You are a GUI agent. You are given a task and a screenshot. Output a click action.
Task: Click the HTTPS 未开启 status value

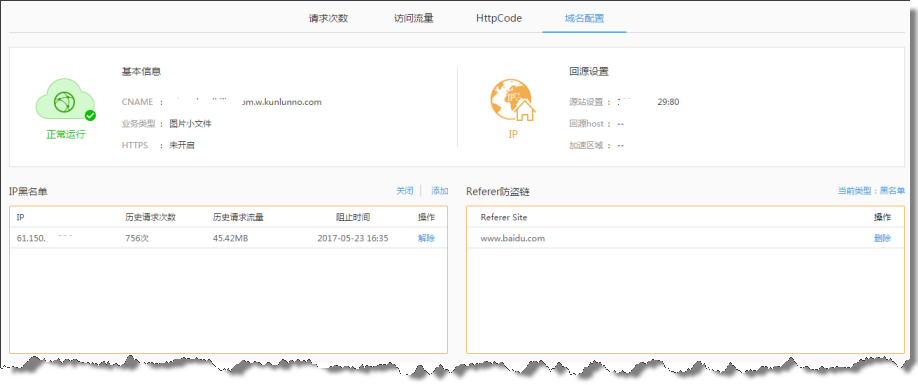pyautogui.click(x=181, y=145)
